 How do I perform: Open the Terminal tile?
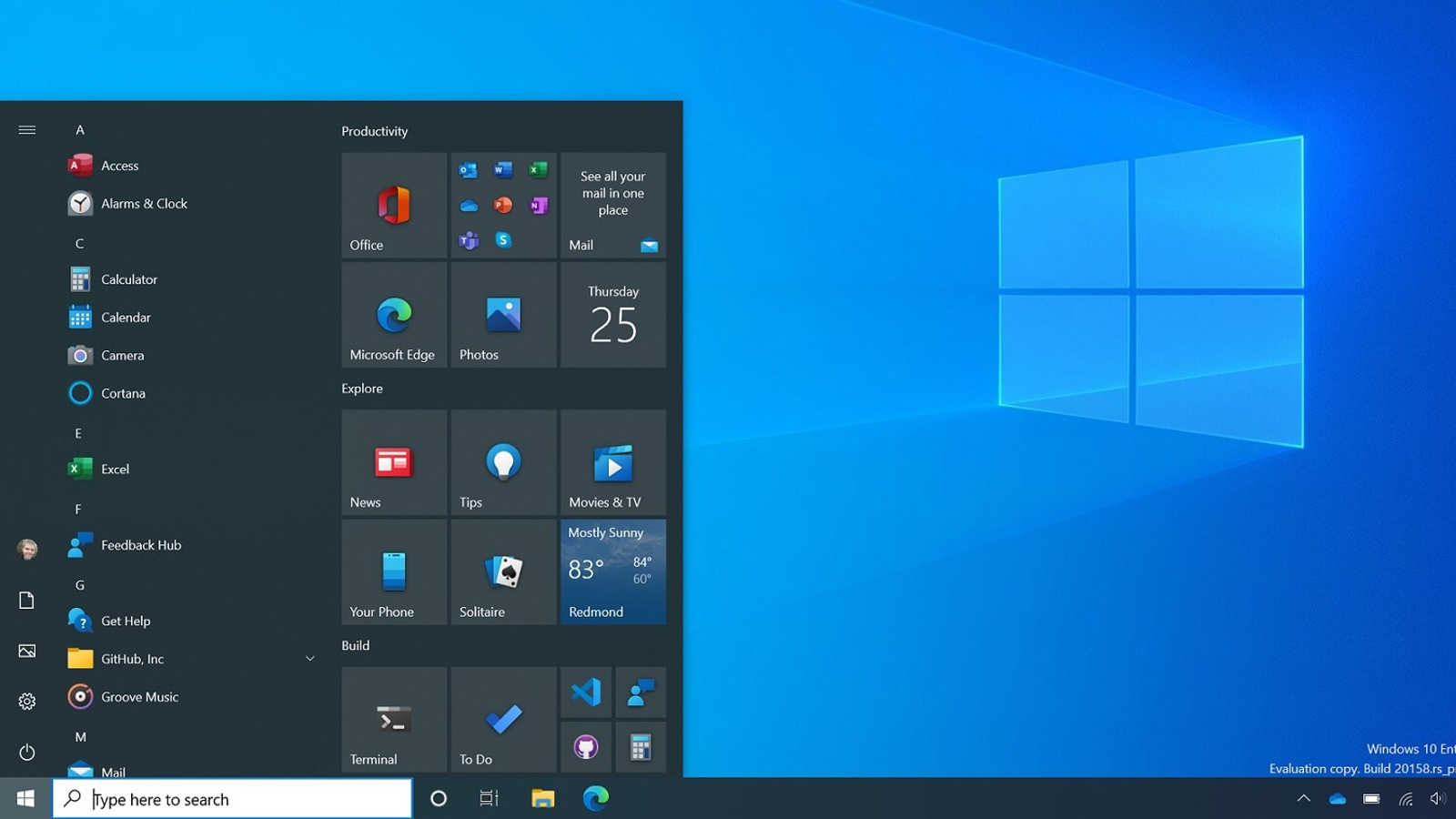pyautogui.click(x=394, y=720)
